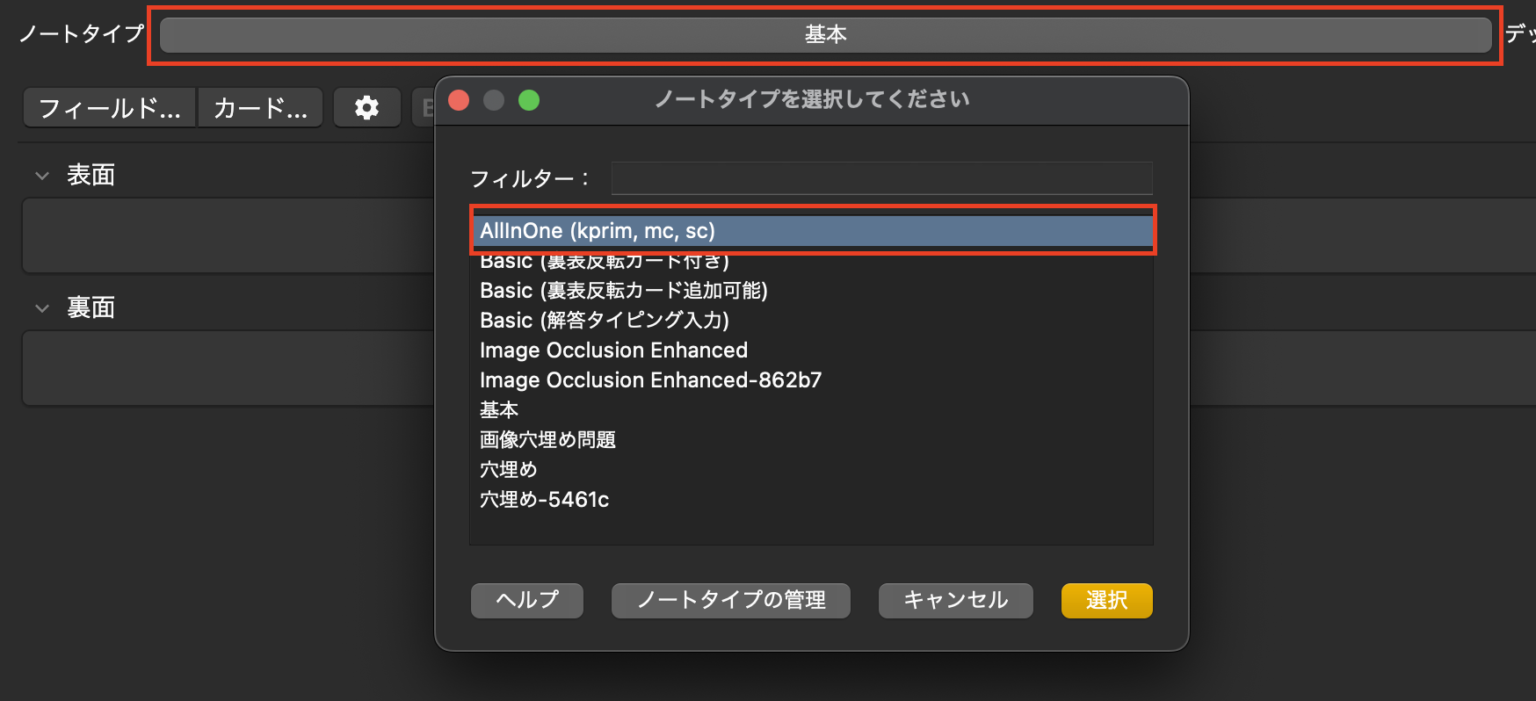Click inside the 表面 text area
Image resolution: width=1536 pixels, height=701 pixels.
[200, 235]
